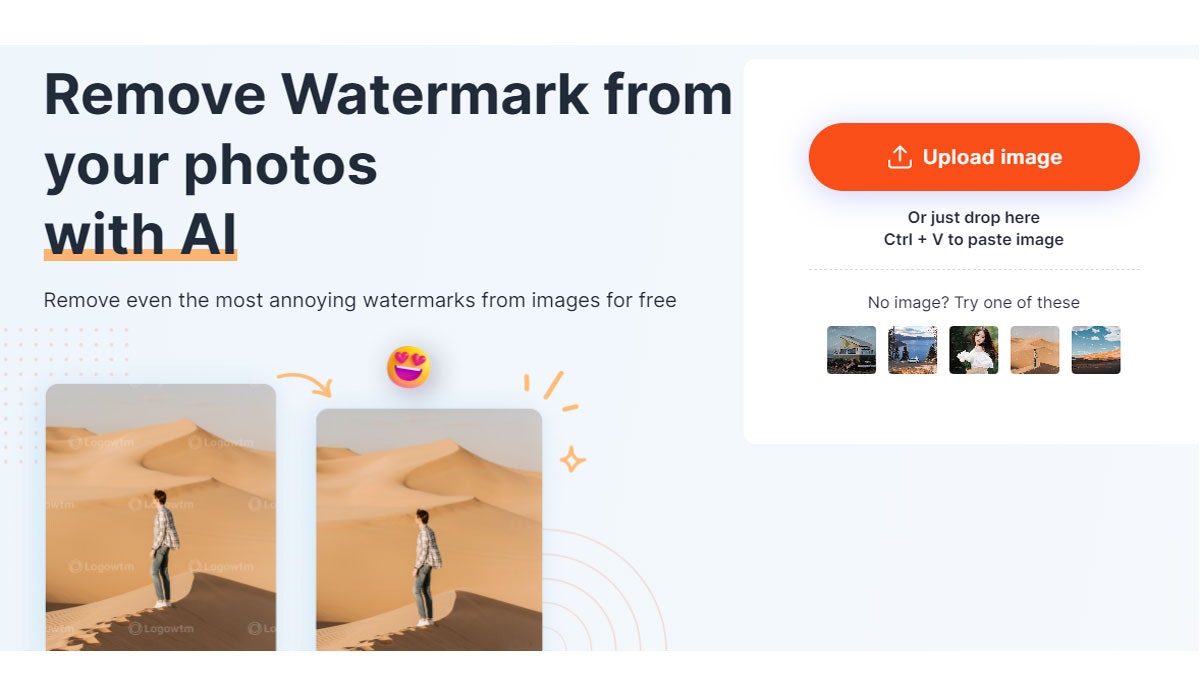Viewport: 1200px width, 700px height.
Task: Pick the woman in white dress sample
Action: [x=974, y=350]
